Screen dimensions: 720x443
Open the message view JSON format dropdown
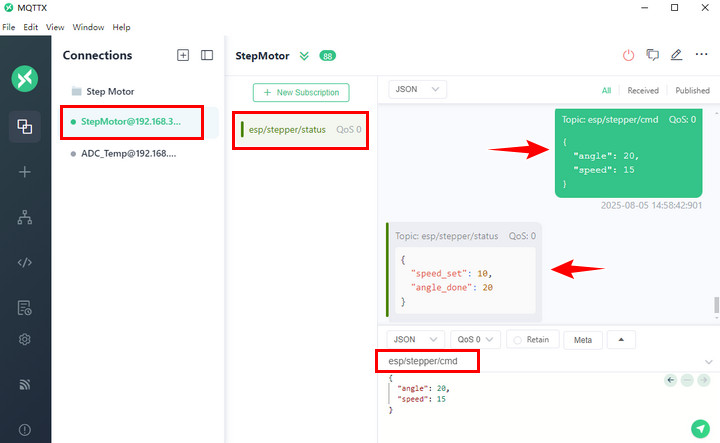pos(417,89)
